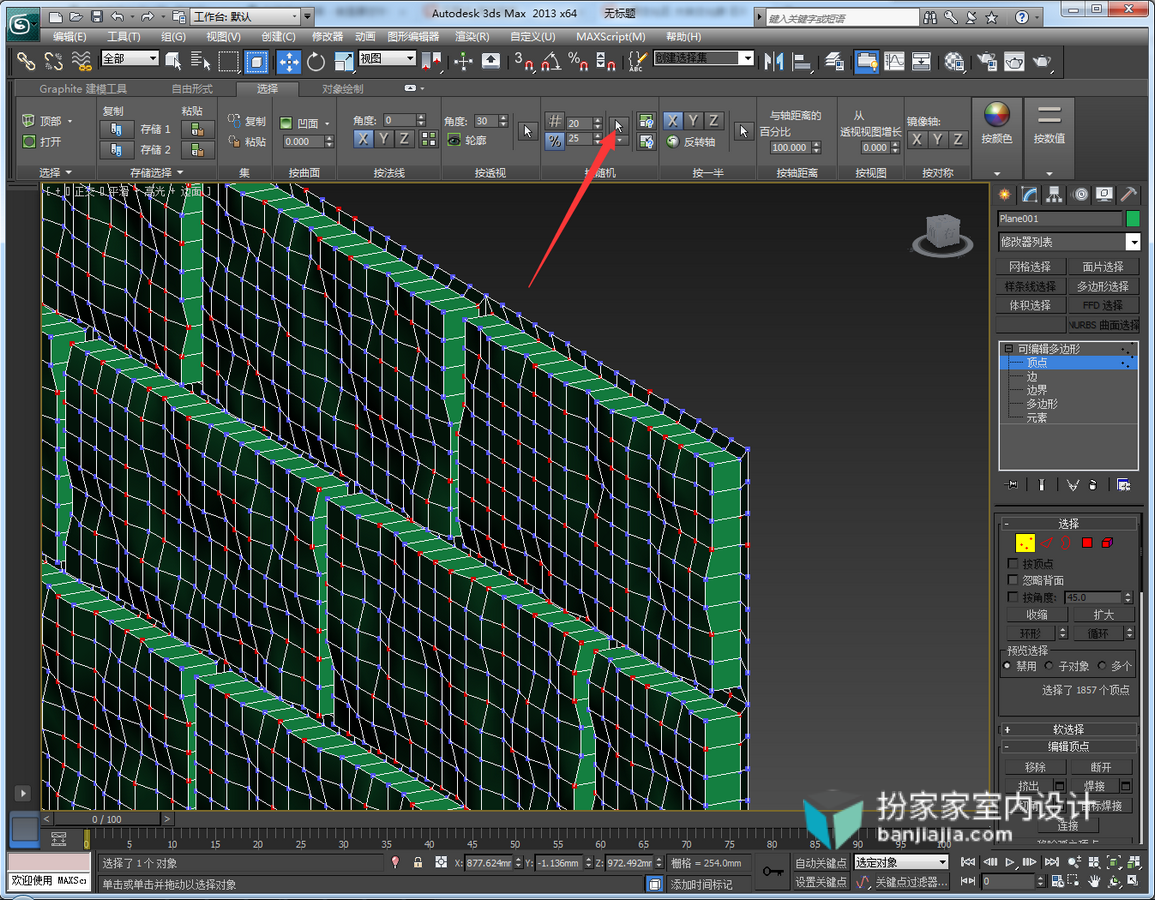
Task: Open the 创建选择集 named selection dropdown
Action: click(x=703, y=58)
